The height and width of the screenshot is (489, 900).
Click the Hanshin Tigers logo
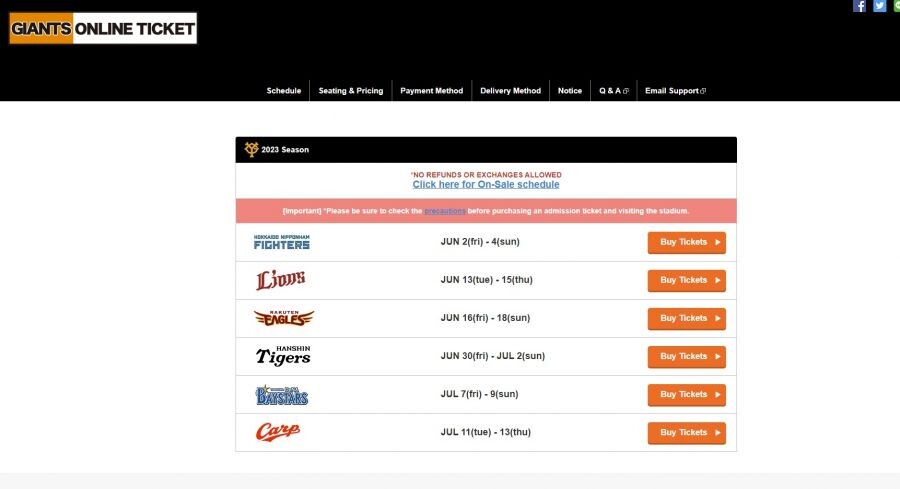pyautogui.click(x=283, y=356)
